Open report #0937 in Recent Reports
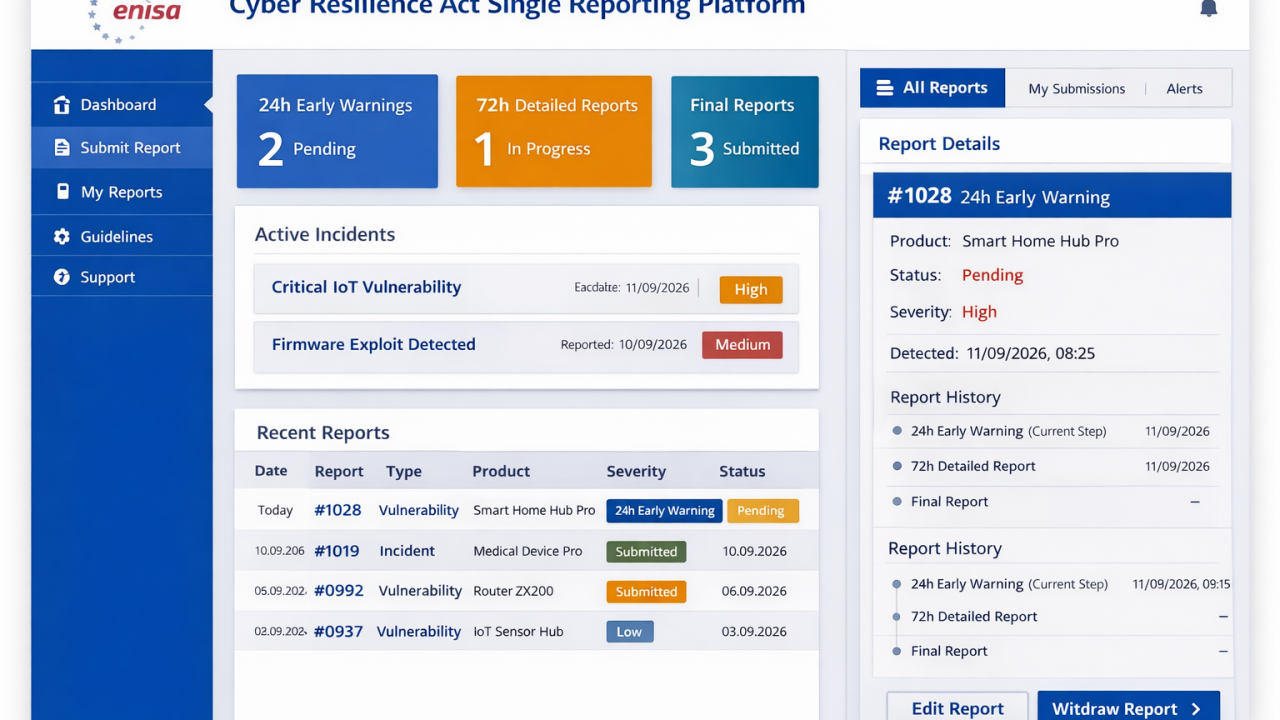Image resolution: width=1280 pixels, height=720 pixels. [338, 632]
